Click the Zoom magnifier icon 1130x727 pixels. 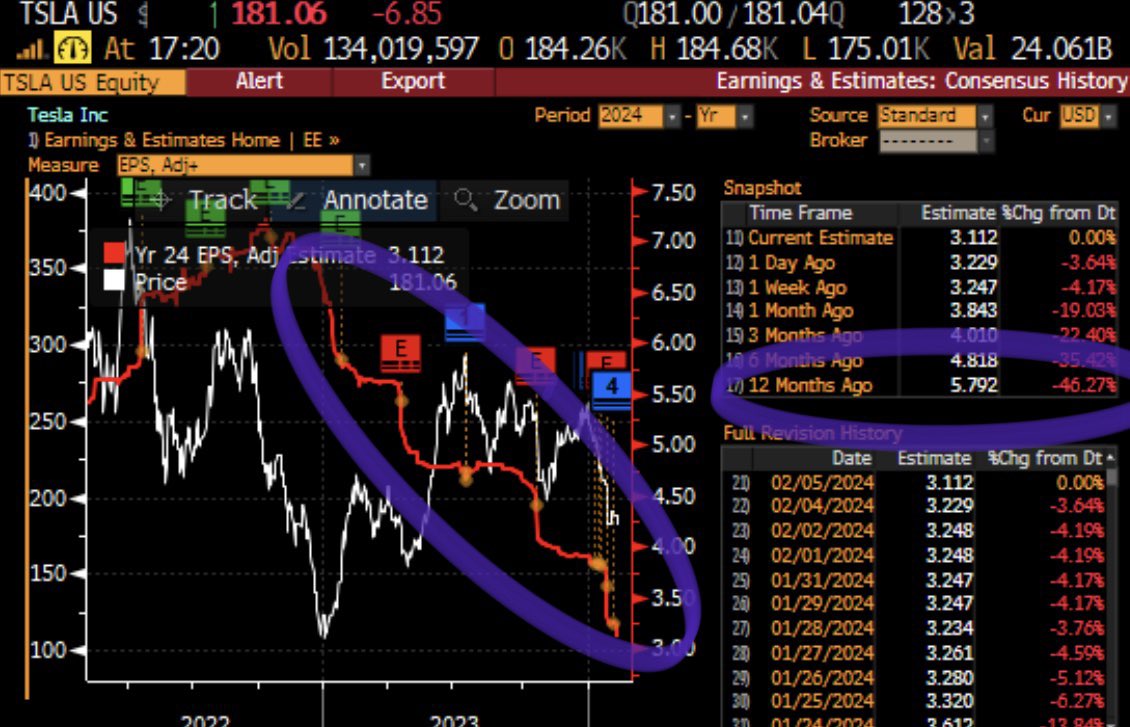point(466,200)
